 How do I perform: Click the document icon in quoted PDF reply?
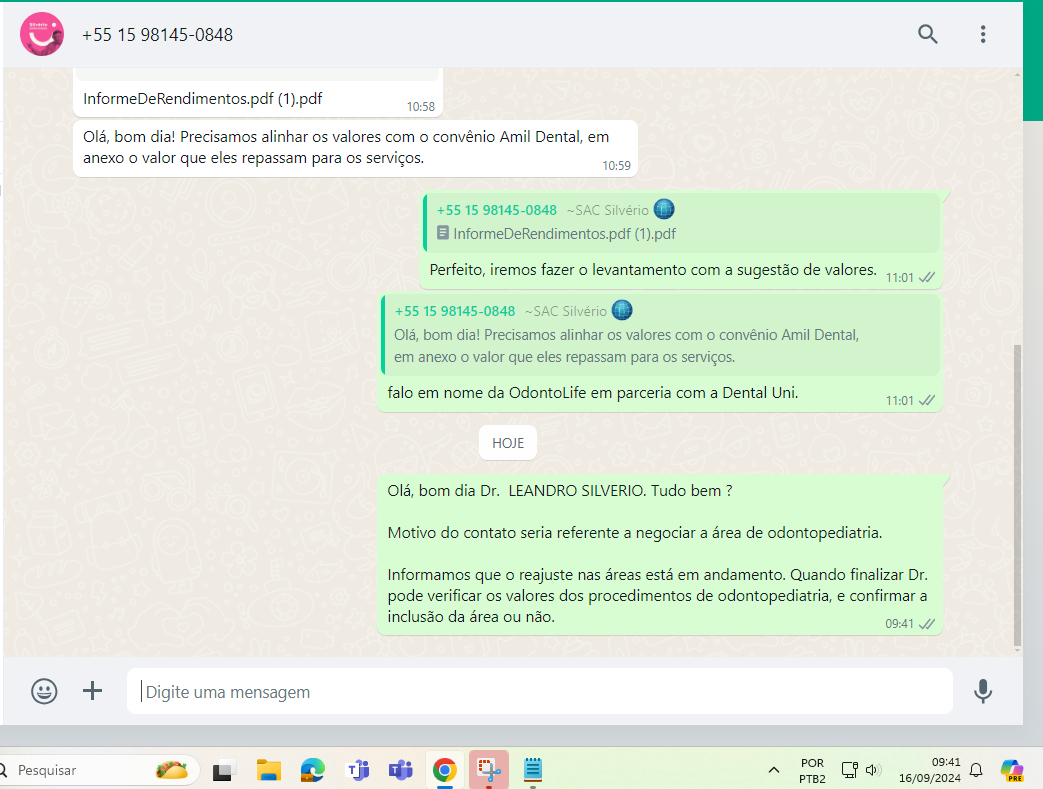[x=443, y=233]
